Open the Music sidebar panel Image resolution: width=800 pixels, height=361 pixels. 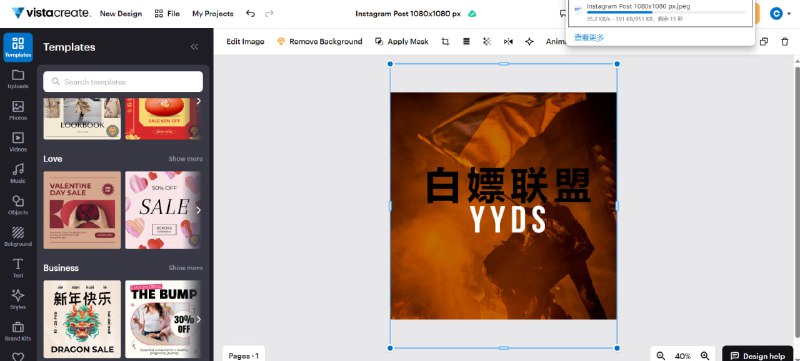(18, 174)
